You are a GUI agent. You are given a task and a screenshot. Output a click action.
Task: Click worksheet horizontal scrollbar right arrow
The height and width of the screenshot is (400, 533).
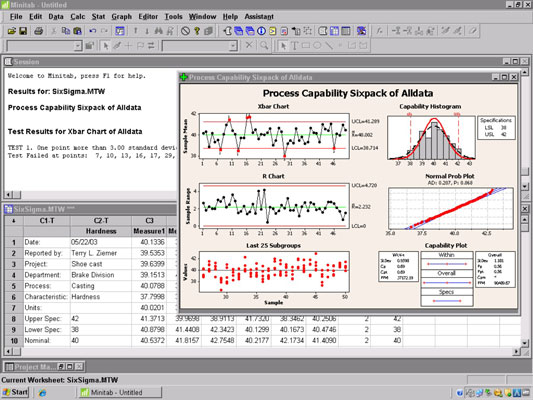tap(516, 352)
